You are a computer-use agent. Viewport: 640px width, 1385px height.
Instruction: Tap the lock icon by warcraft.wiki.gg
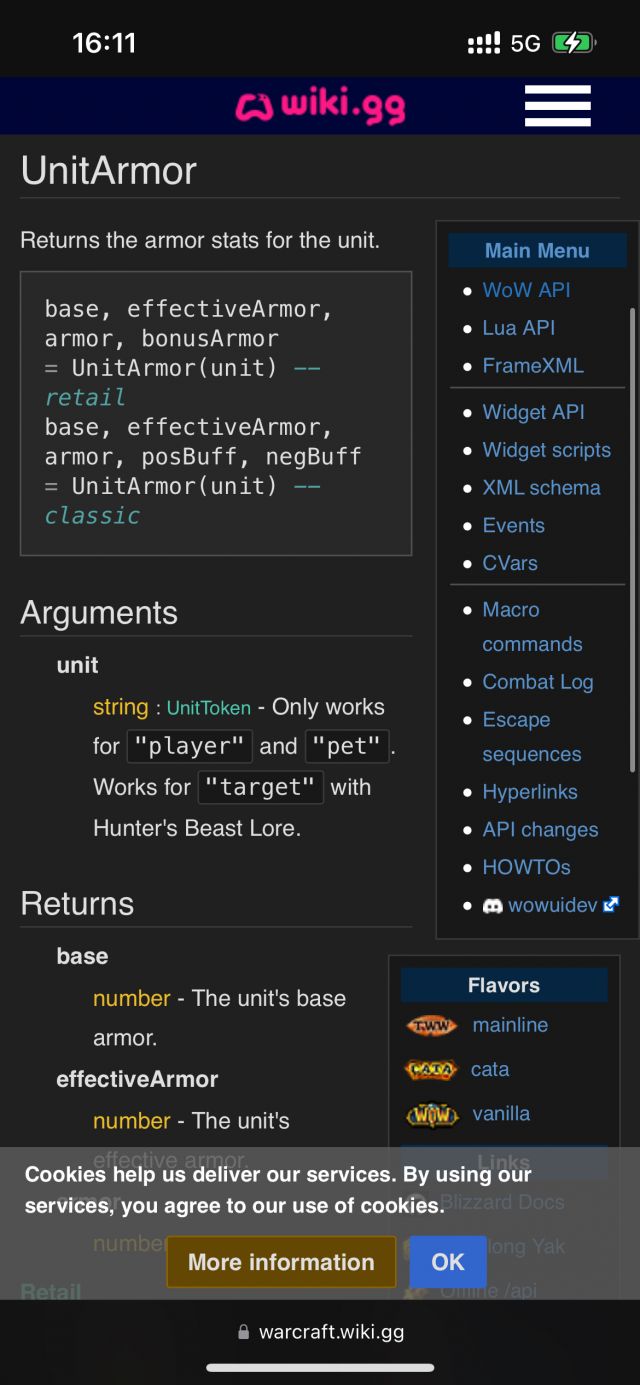click(243, 1332)
